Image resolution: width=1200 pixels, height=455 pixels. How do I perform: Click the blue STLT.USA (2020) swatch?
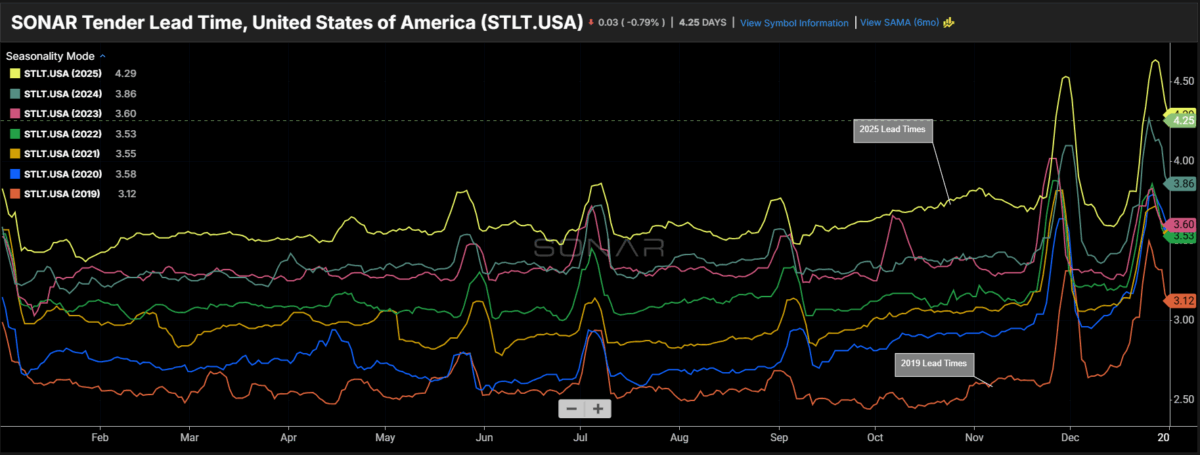[15, 174]
